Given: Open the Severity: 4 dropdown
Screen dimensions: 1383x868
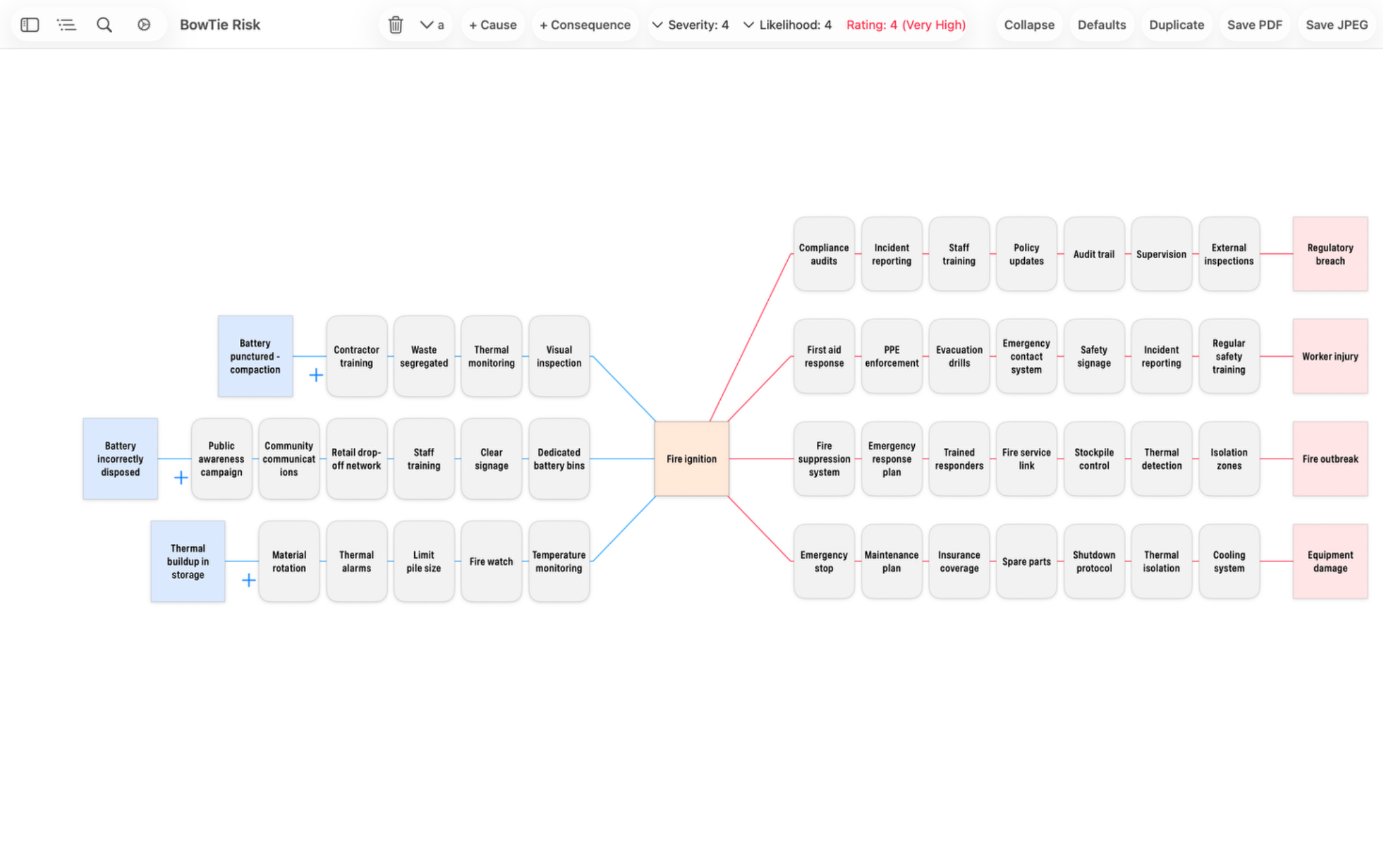Looking at the screenshot, I should 690,25.
